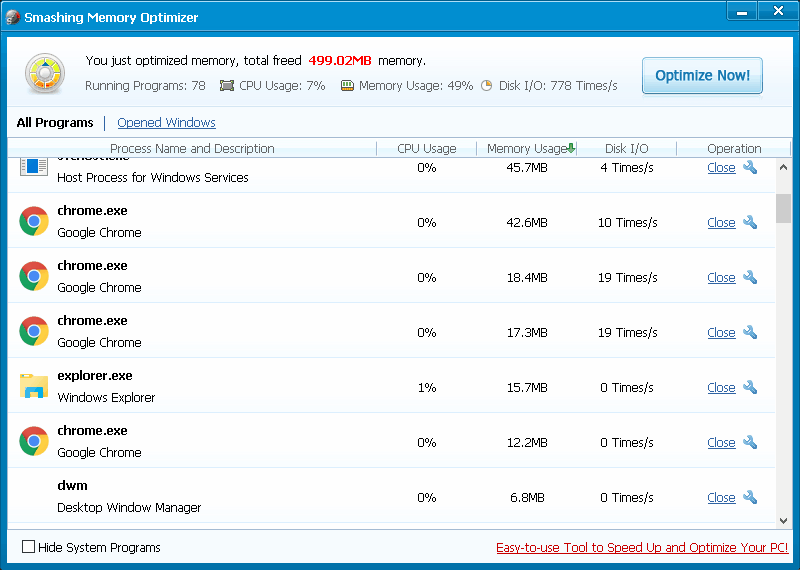Click the wrench icon for the 18.4MB chrome.exe row
The width and height of the screenshot is (800, 570).
(x=749, y=278)
